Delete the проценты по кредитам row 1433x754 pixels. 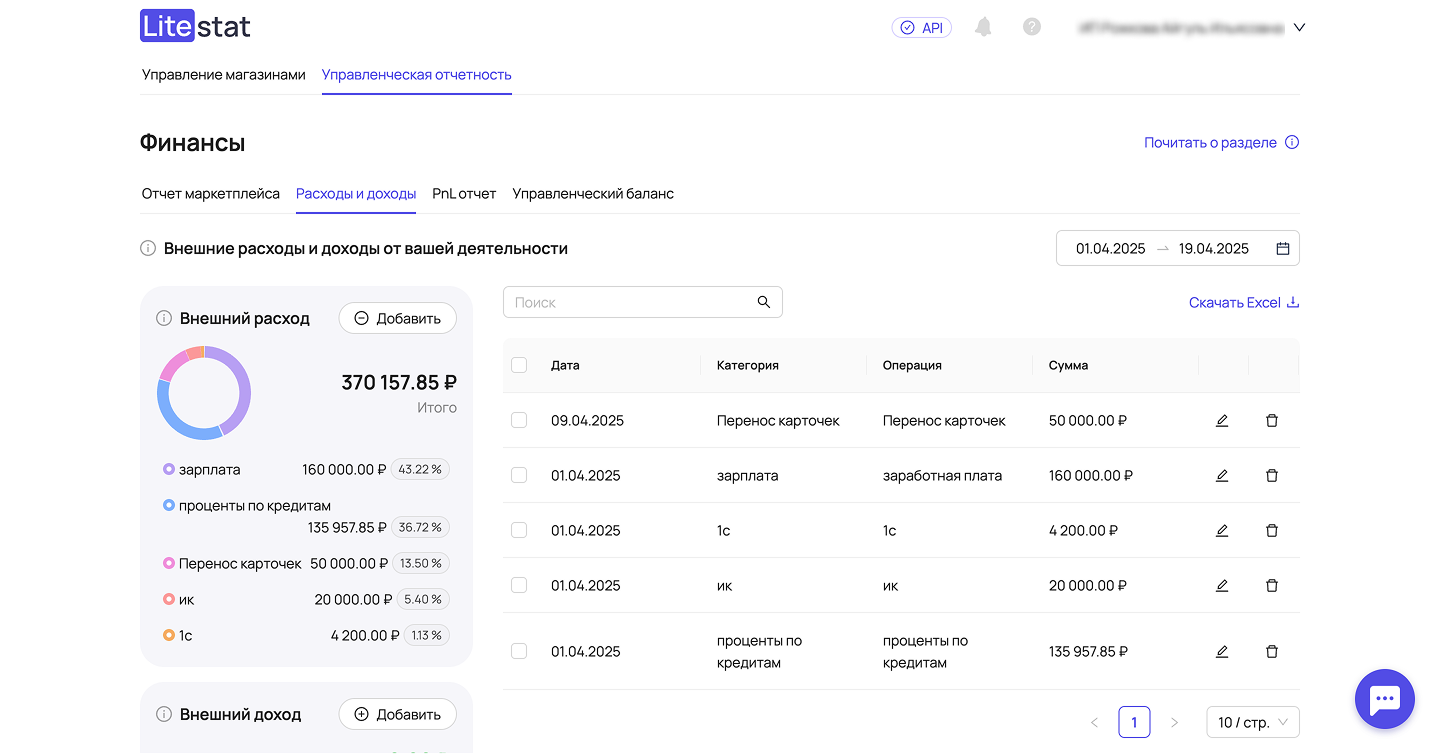1271,652
